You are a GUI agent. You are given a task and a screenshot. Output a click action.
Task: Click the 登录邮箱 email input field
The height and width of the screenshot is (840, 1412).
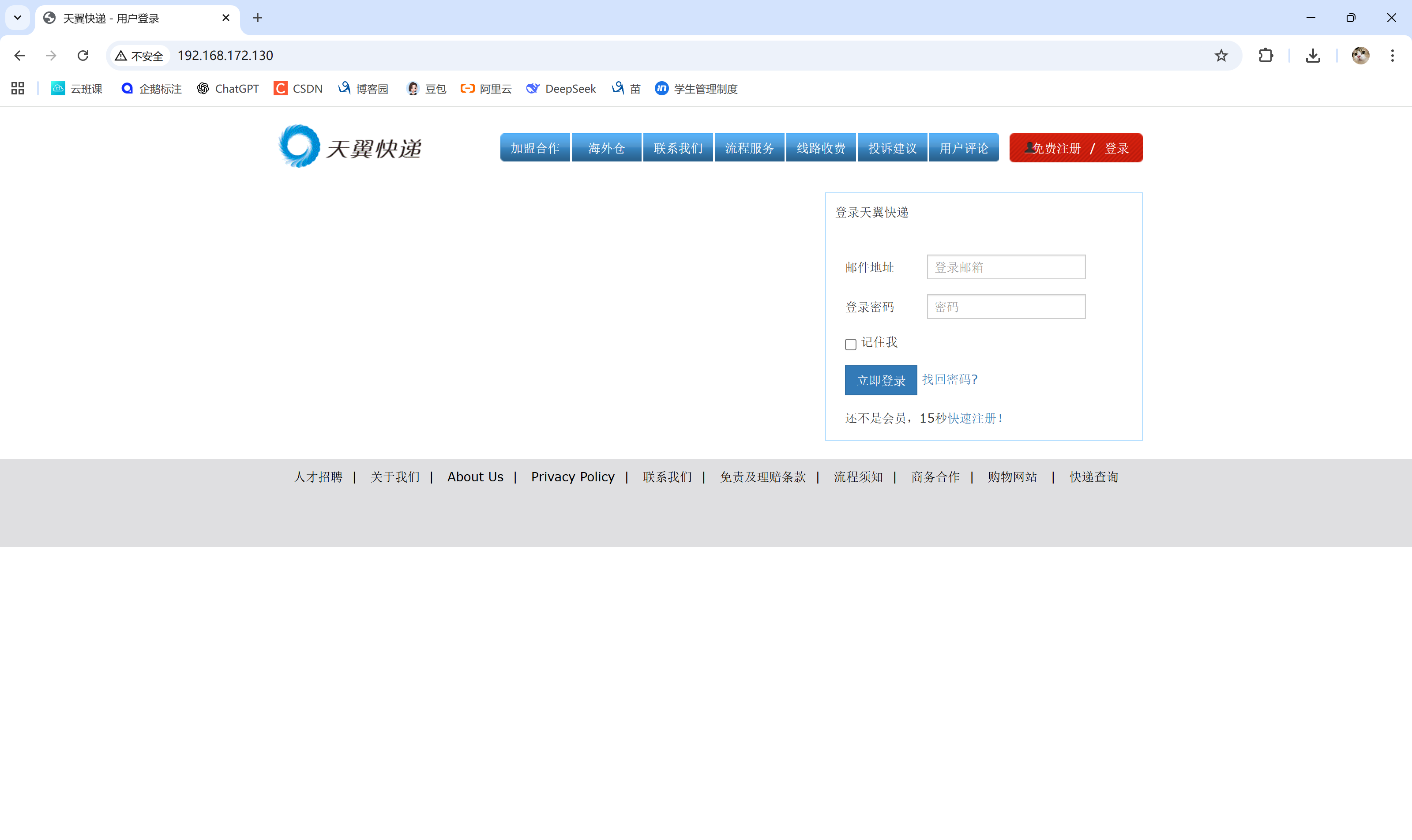pyautogui.click(x=1006, y=267)
